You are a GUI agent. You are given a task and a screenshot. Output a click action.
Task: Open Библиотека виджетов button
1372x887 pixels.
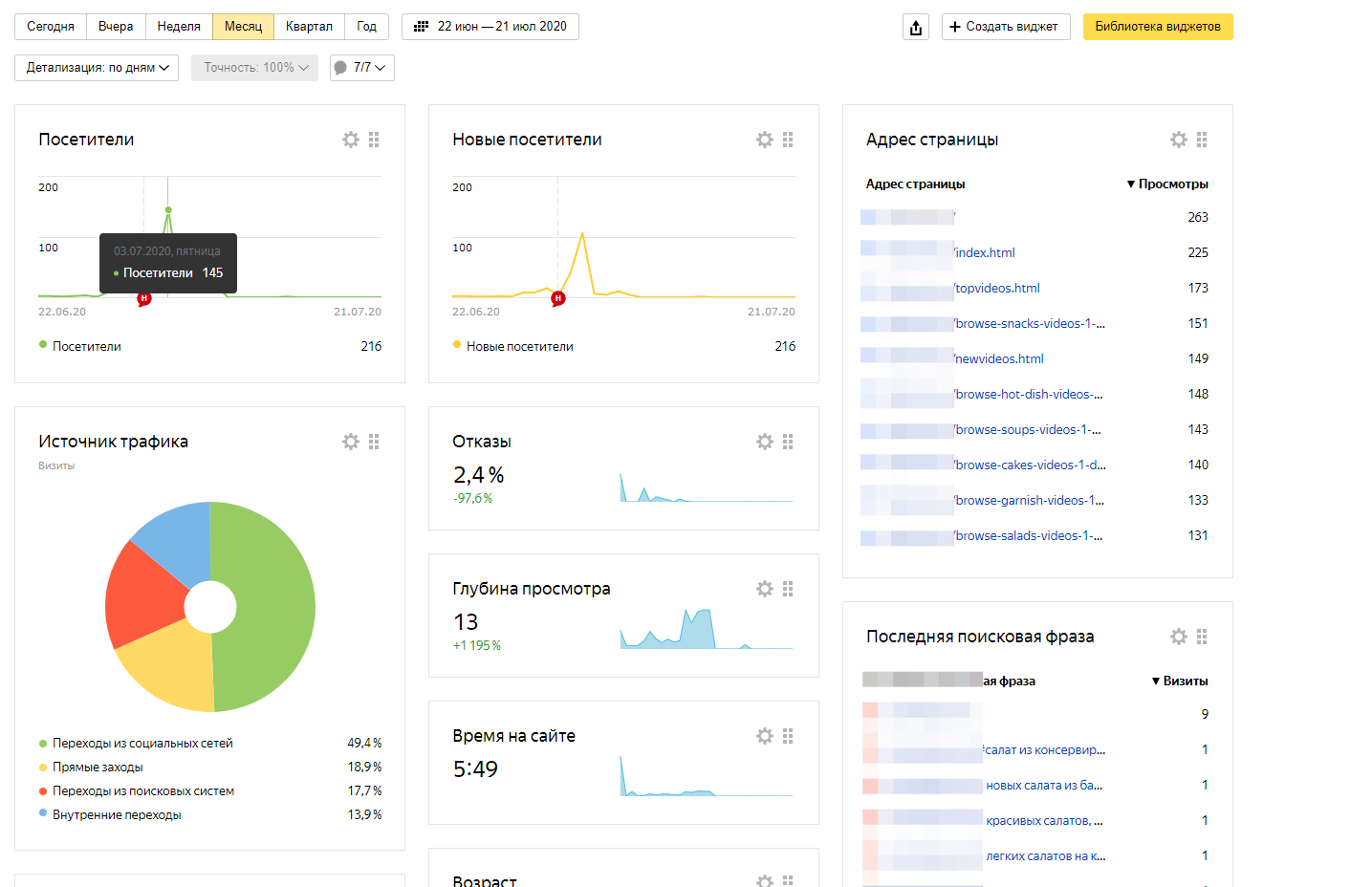pyautogui.click(x=1157, y=27)
